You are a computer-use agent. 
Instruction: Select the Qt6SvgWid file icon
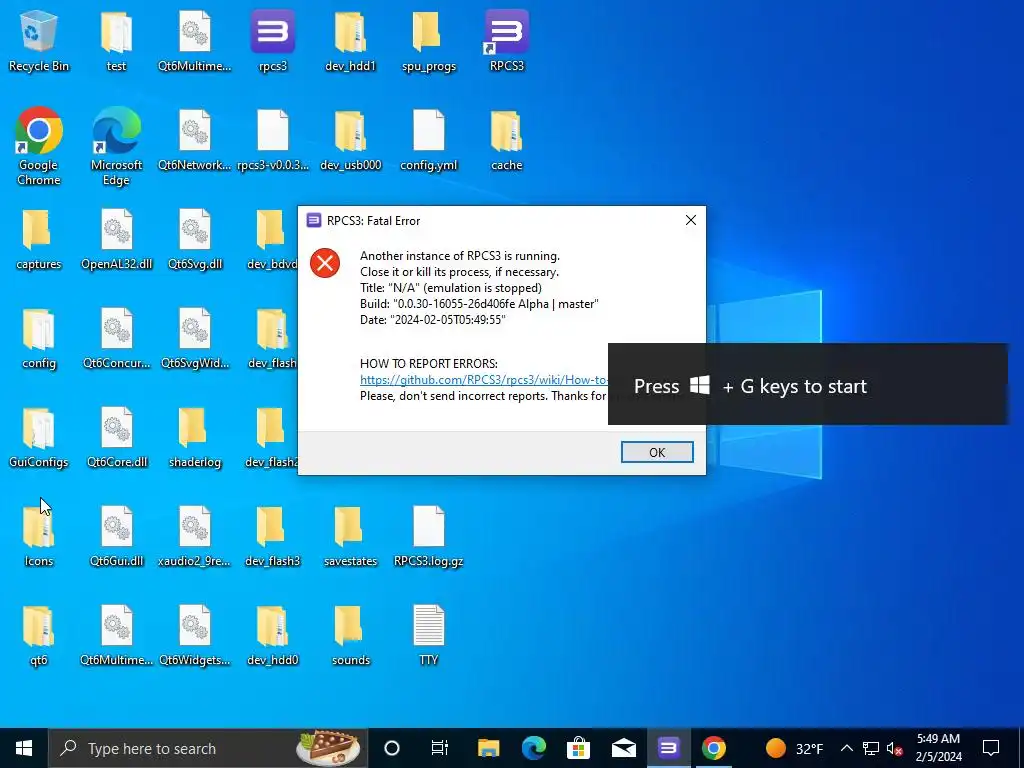coord(195,338)
